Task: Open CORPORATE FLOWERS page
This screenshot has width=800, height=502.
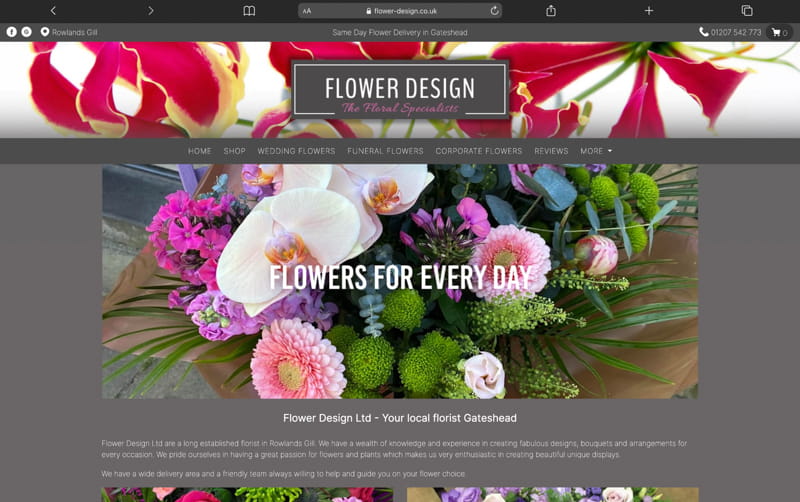Action: (x=479, y=151)
